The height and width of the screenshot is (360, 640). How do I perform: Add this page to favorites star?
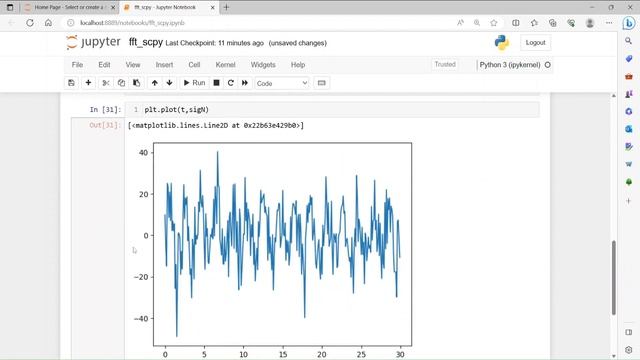[x=494, y=23]
